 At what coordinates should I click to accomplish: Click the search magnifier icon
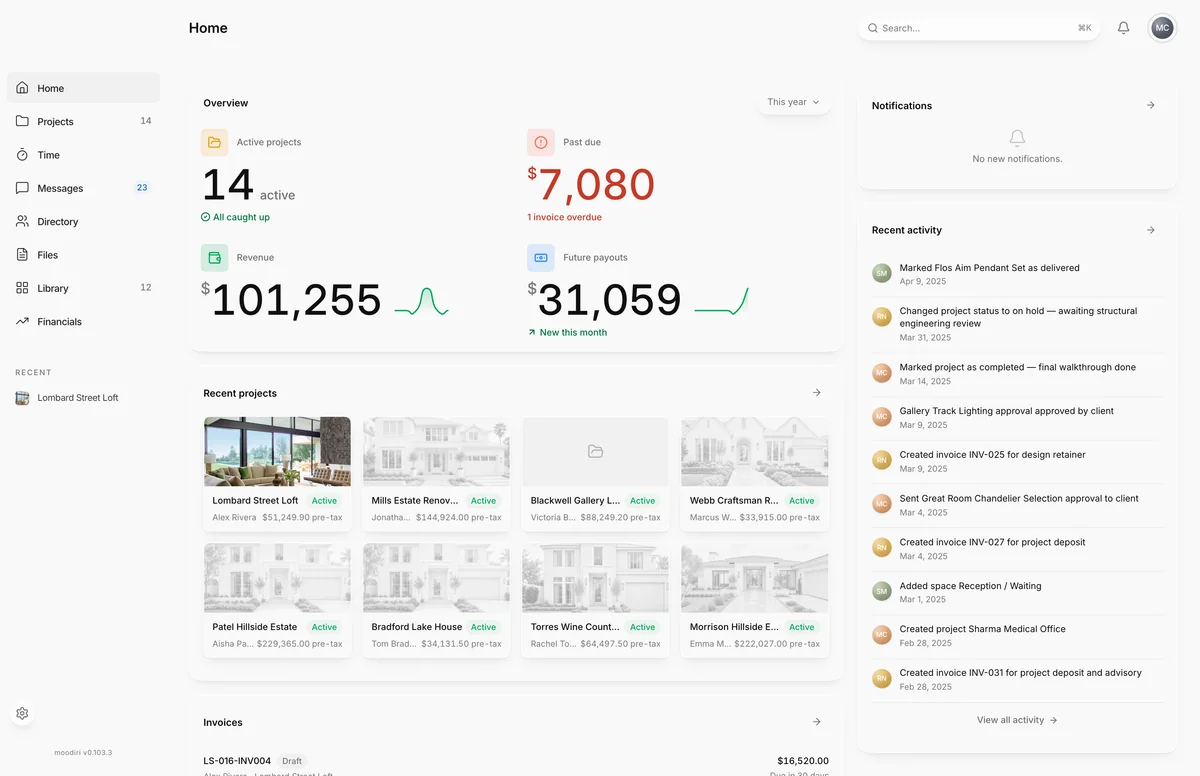tap(873, 28)
